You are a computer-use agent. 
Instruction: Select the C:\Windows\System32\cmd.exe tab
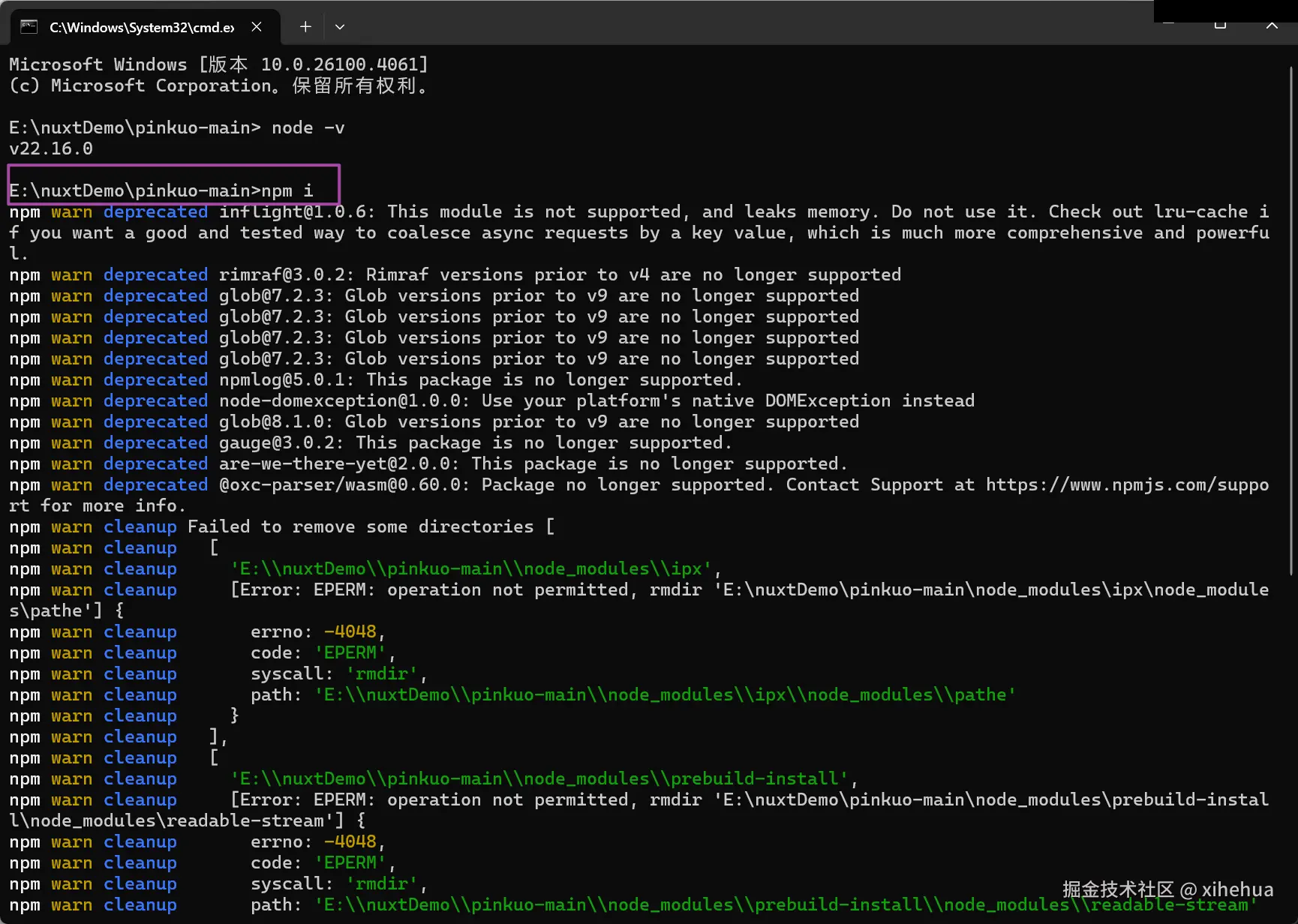tap(141, 27)
